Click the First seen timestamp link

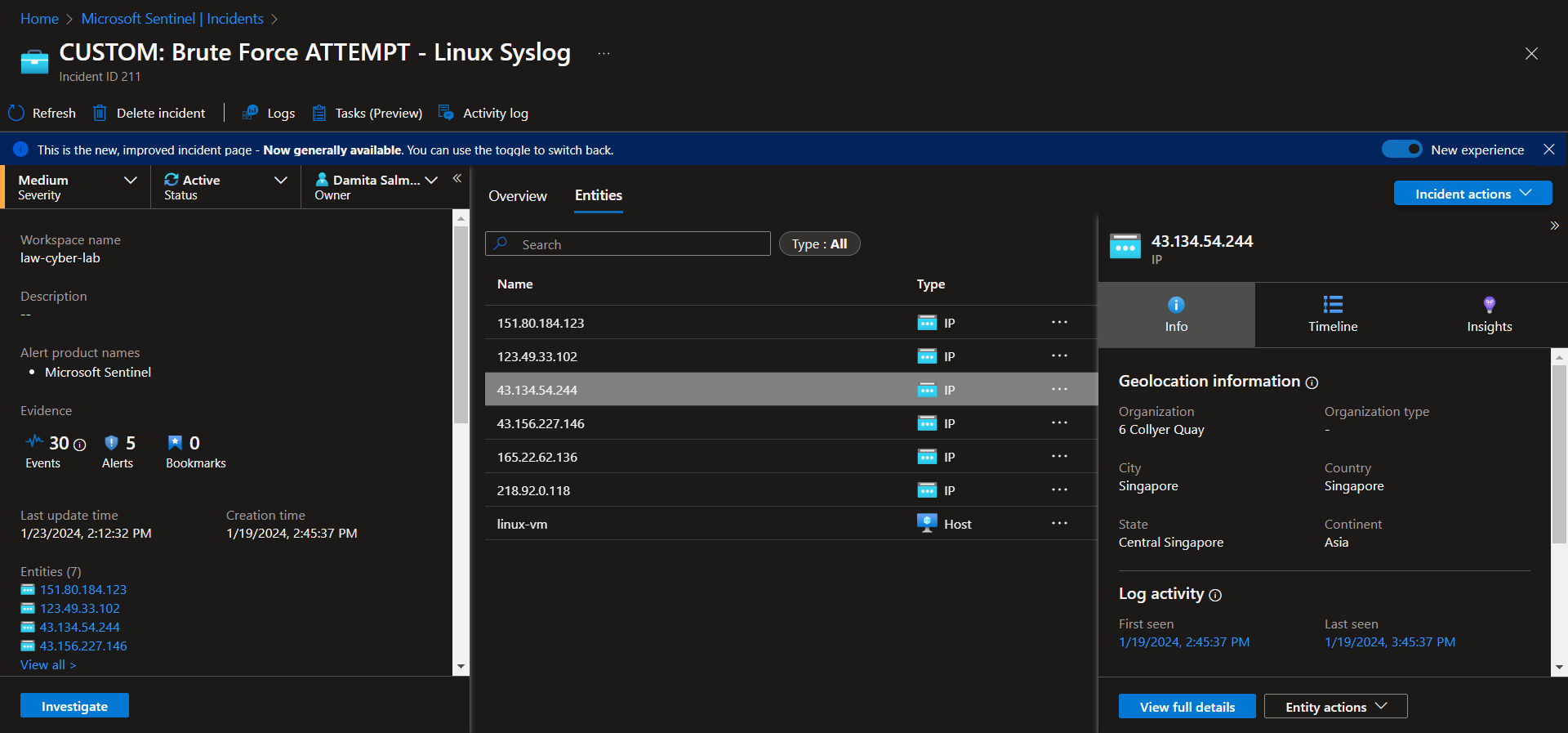1184,642
